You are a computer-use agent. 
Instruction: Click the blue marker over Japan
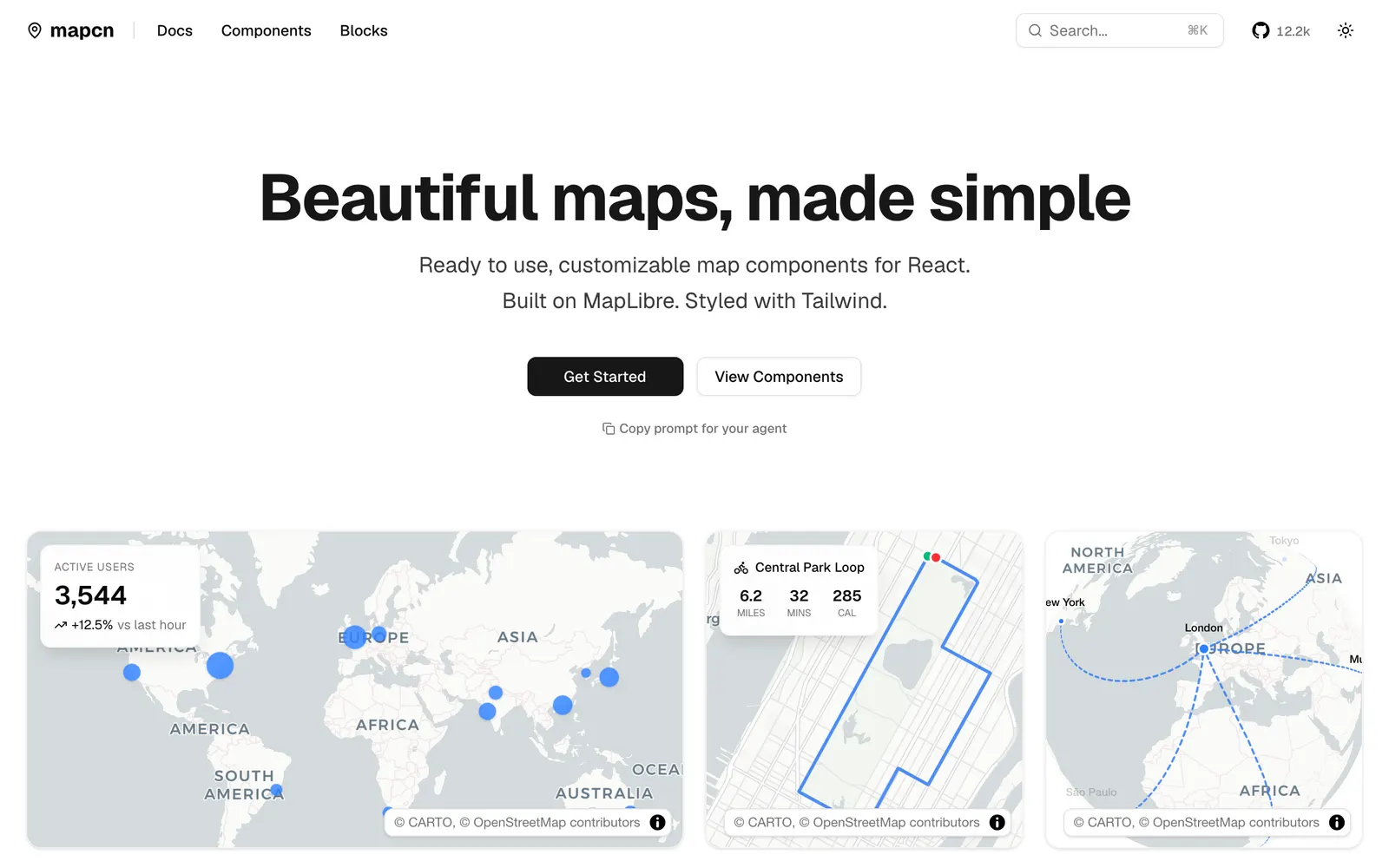coord(609,677)
